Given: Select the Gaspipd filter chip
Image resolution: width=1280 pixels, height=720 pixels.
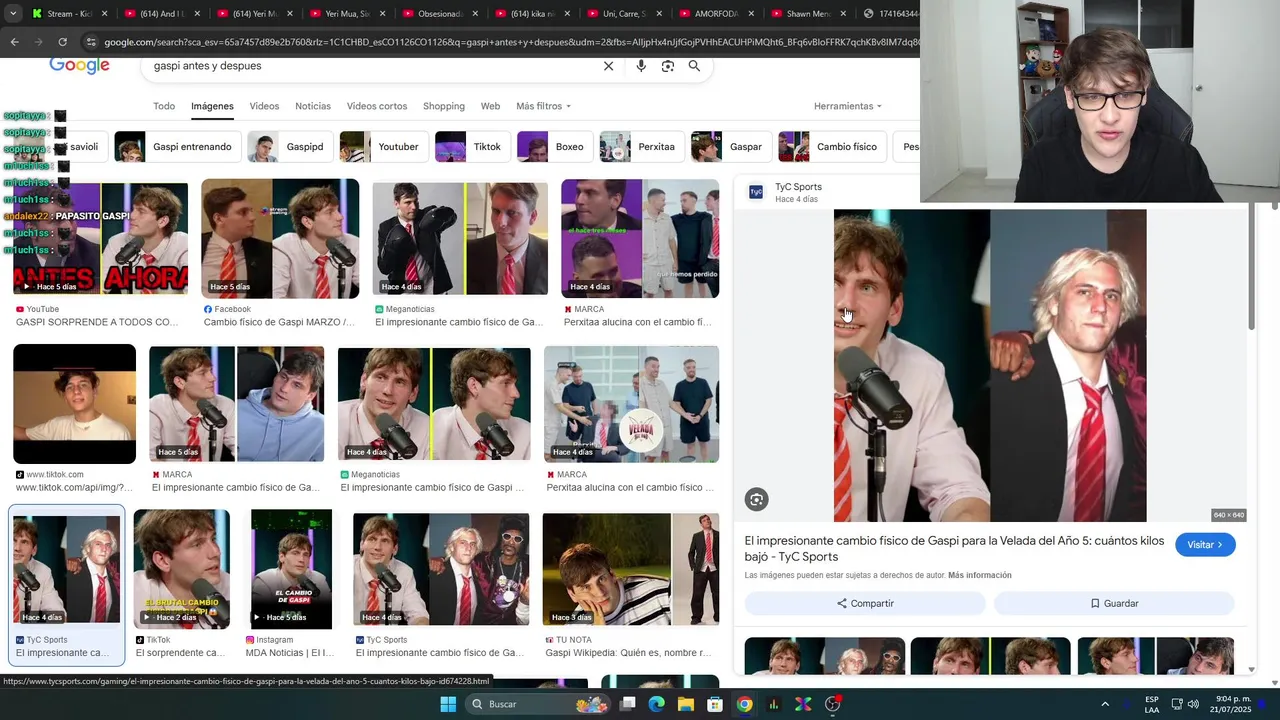Looking at the screenshot, I should click(x=290, y=147).
